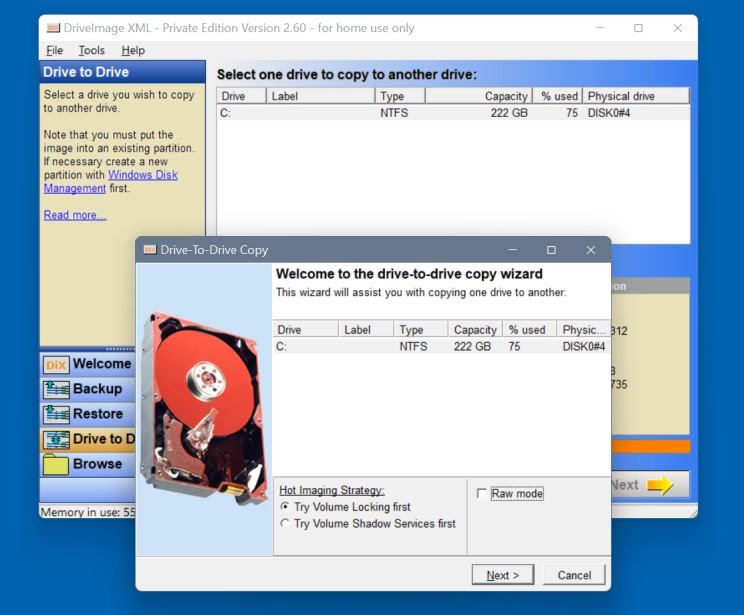
Task: Click the Restore icon in sidebar
Action: pos(56,414)
